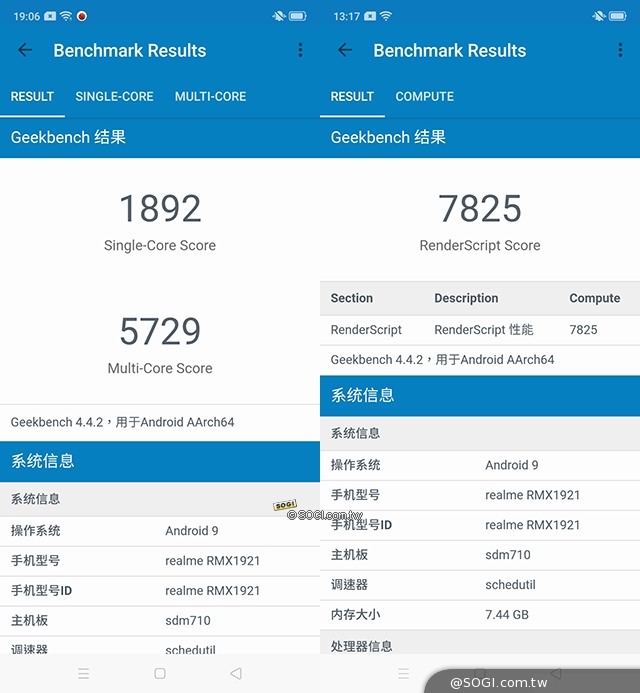Image resolution: width=640 pixels, height=693 pixels.
Task: Tap 'Section' column header
Action: pyautogui.click(x=352, y=298)
